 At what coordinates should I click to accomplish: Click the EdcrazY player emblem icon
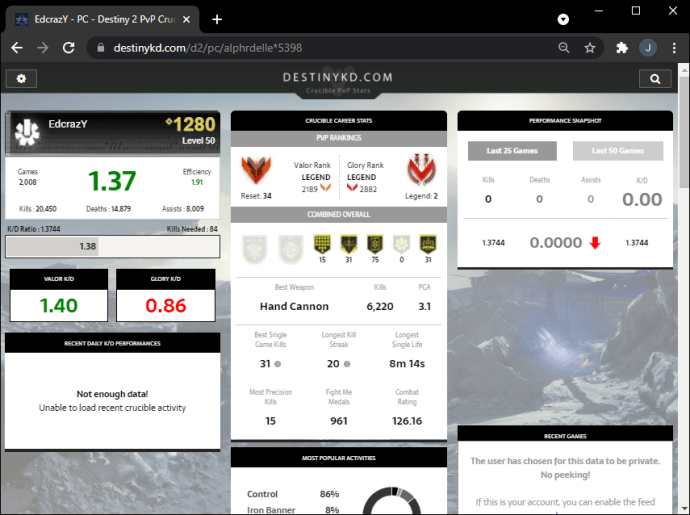27,132
